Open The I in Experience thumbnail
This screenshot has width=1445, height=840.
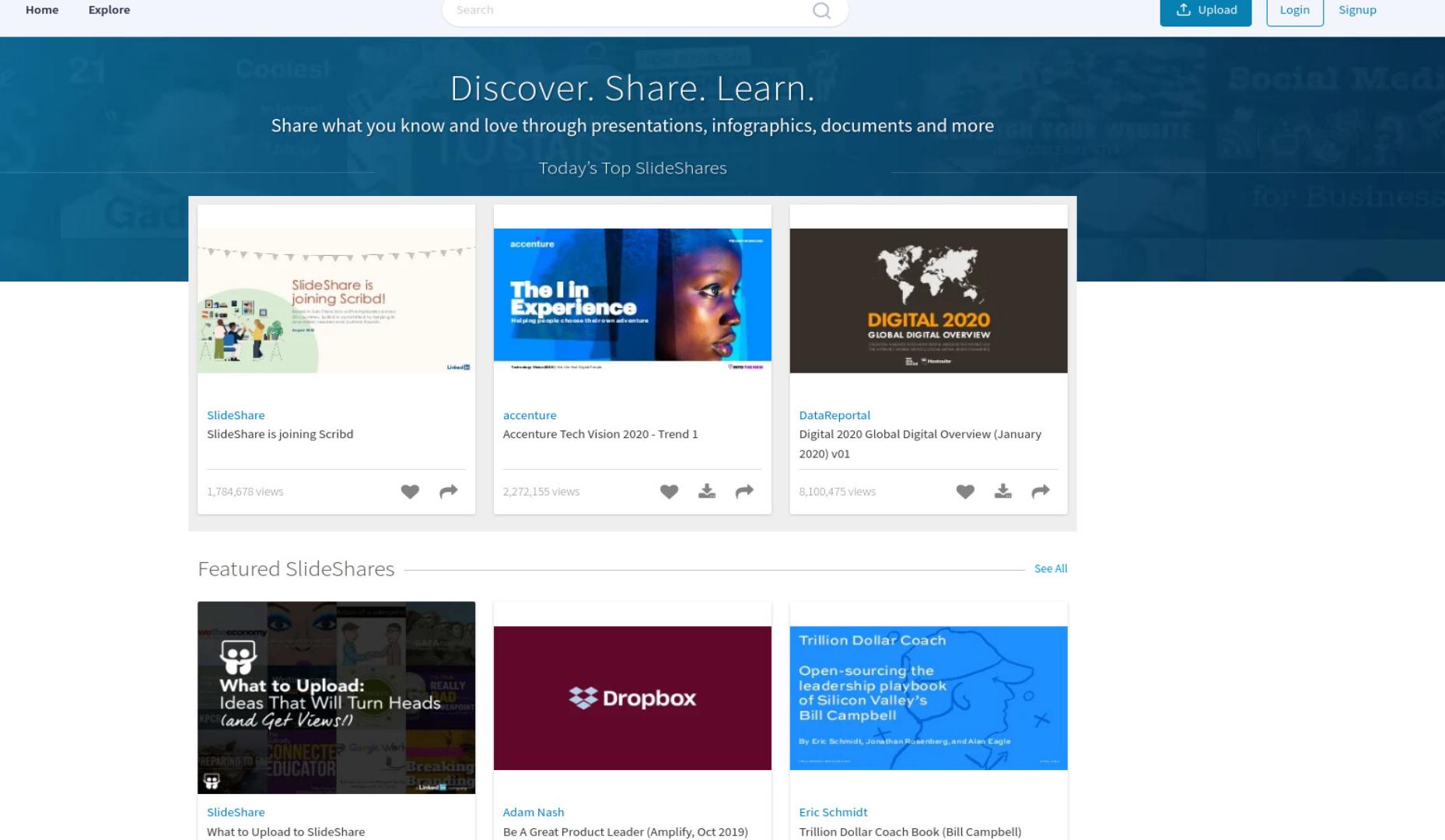coord(632,300)
